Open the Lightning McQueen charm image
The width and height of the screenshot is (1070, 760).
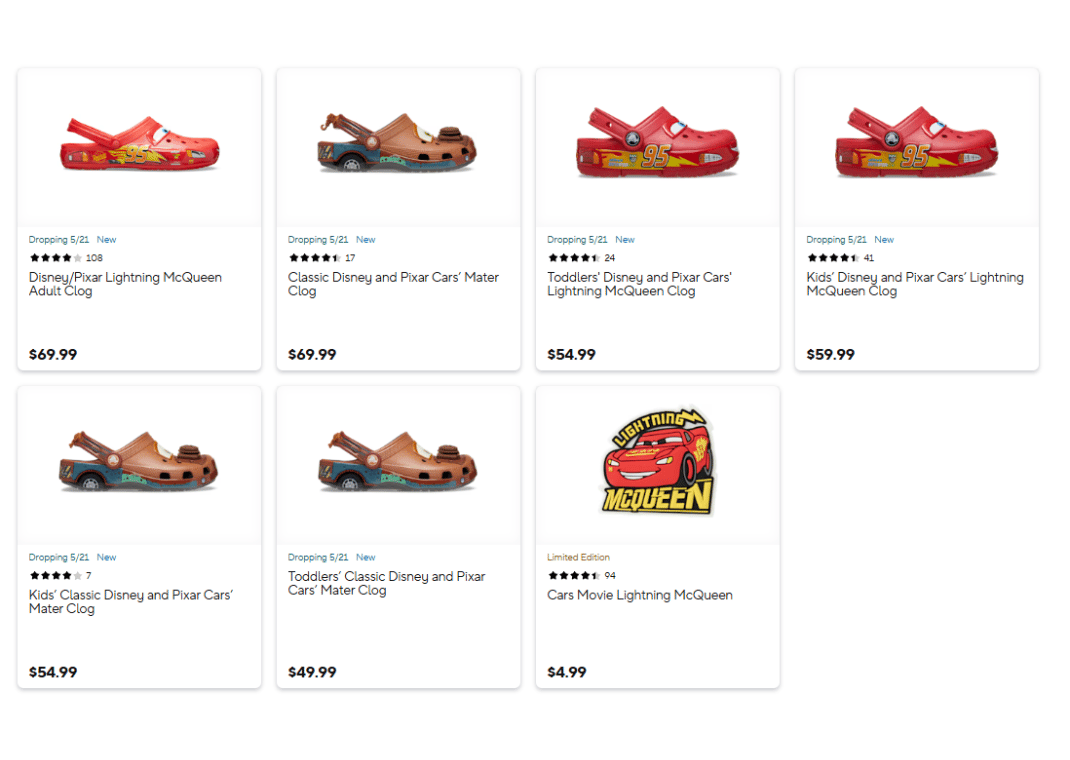[657, 464]
